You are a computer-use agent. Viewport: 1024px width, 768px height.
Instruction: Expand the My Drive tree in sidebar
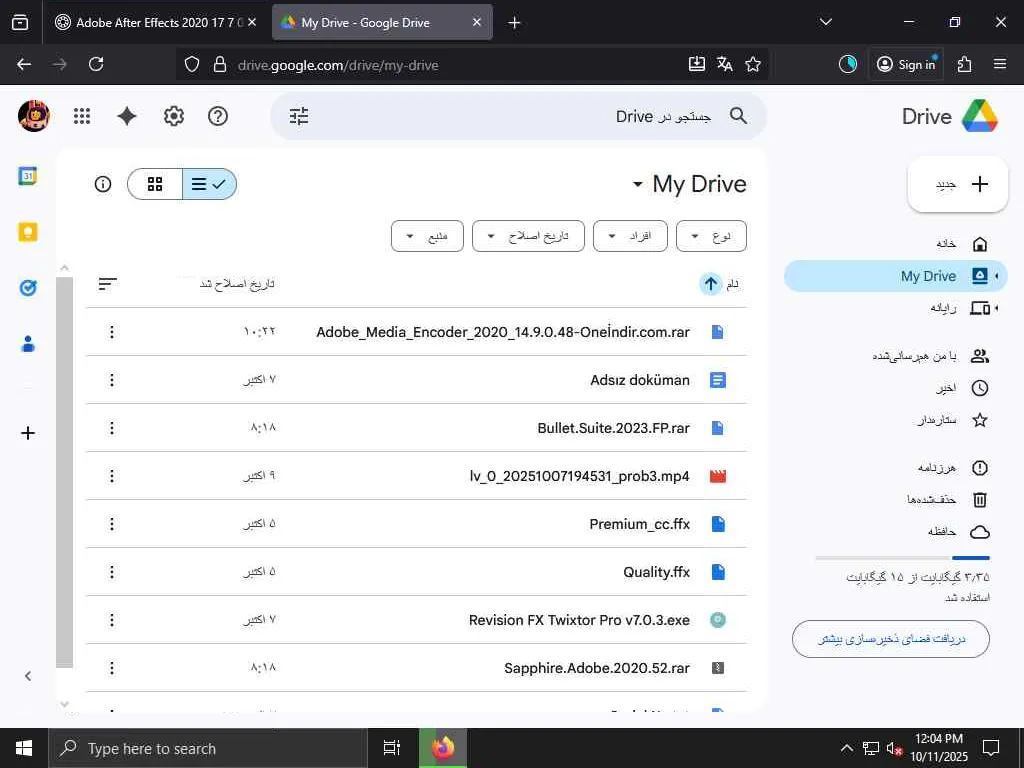click(997, 276)
